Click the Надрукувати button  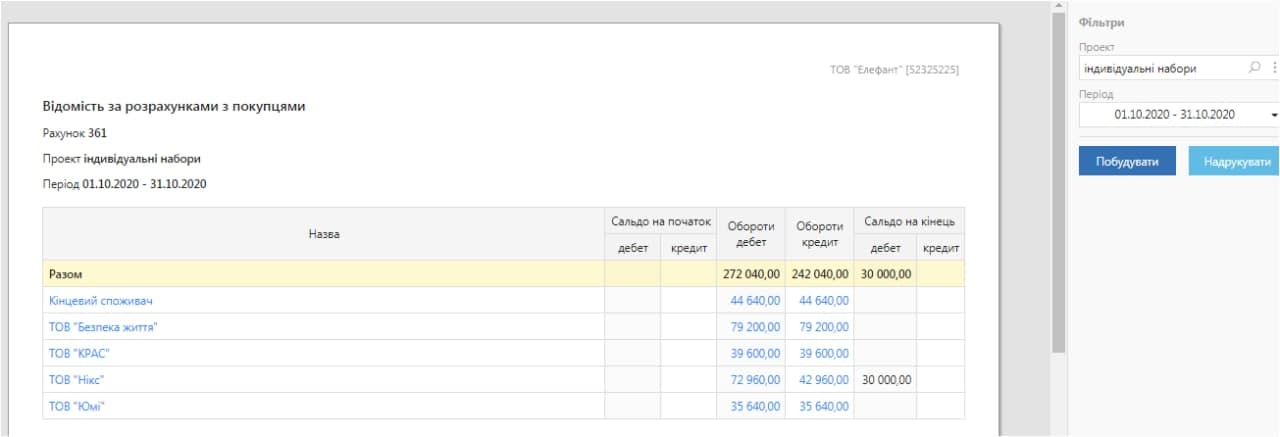pyautogui.click(x=1236, y=161)
